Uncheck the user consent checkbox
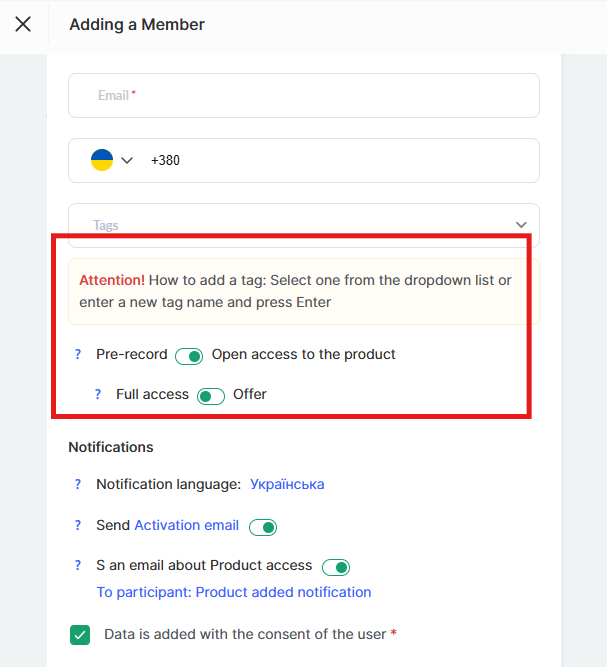 pos(80,635)
